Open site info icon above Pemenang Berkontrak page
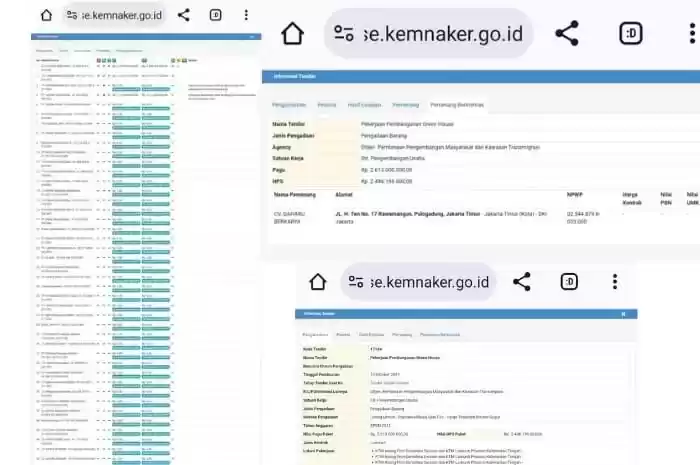The width and height of the screenshot is (700, 465). pos(345,33)
